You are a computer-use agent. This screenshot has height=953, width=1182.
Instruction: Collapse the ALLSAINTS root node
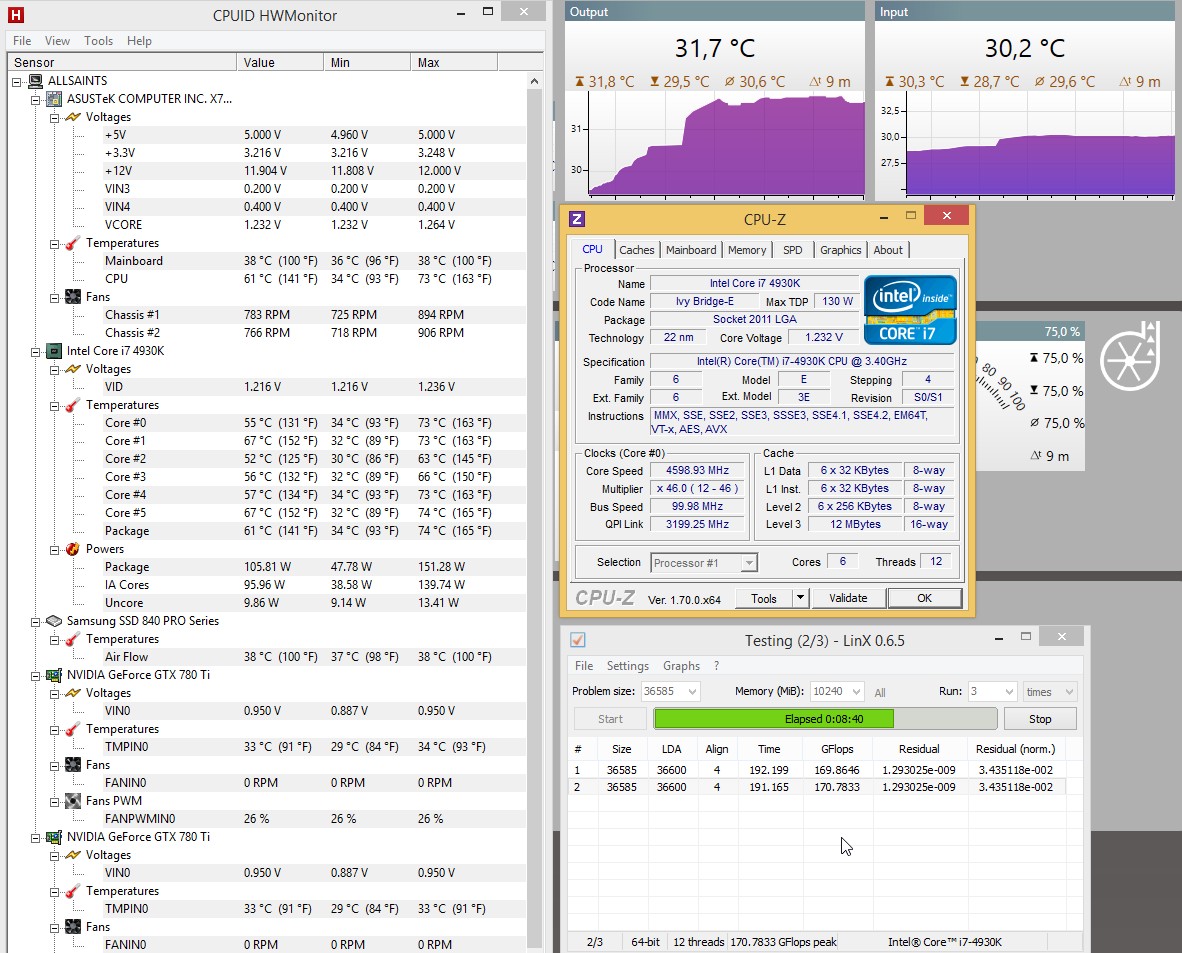tap(17, 81)
